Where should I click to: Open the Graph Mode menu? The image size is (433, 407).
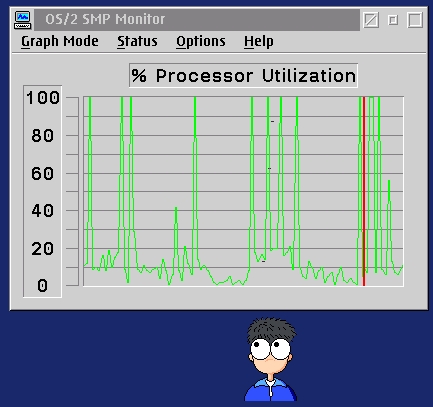pyautogui.click(x=60, y=42)
